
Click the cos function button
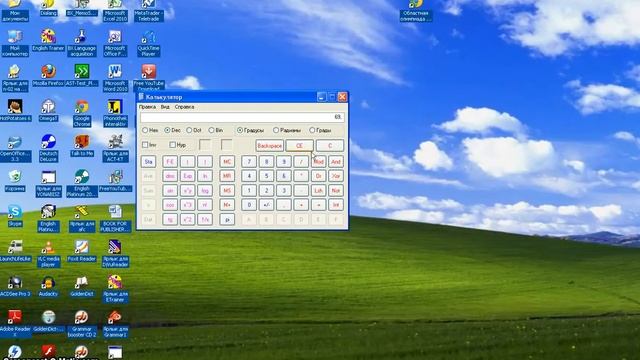(170, 205)
